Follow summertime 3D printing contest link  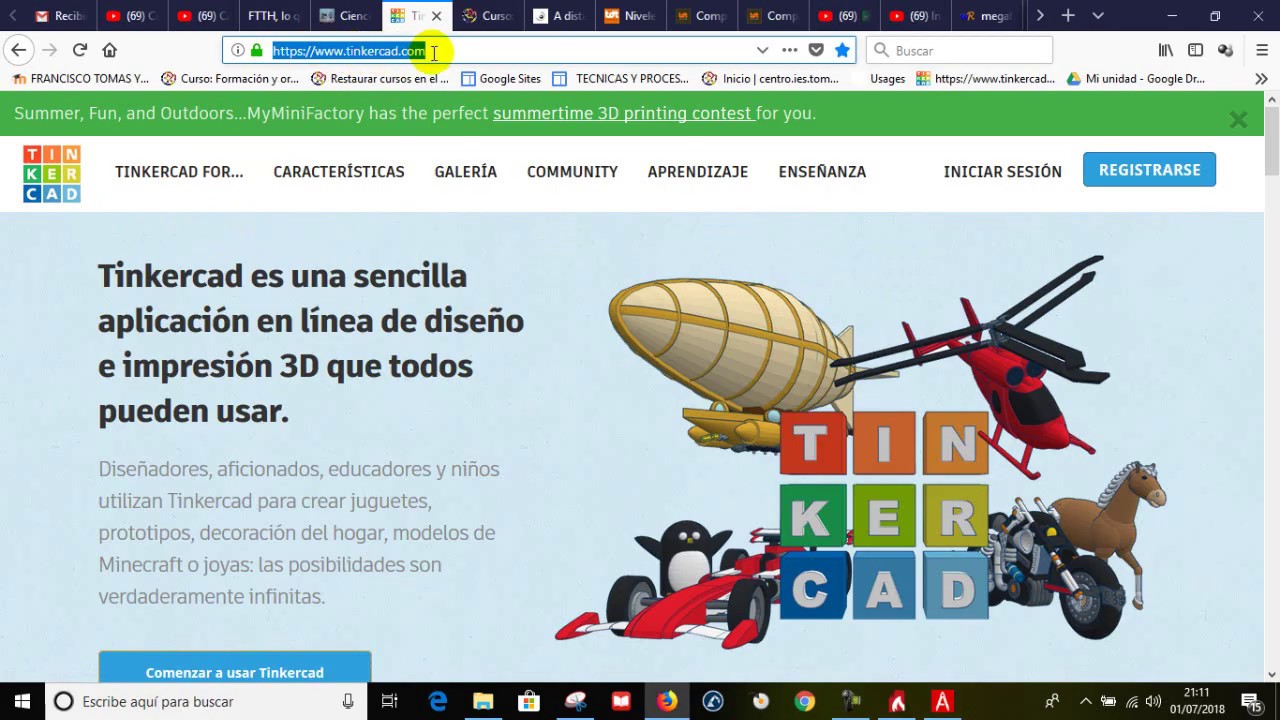622,113
